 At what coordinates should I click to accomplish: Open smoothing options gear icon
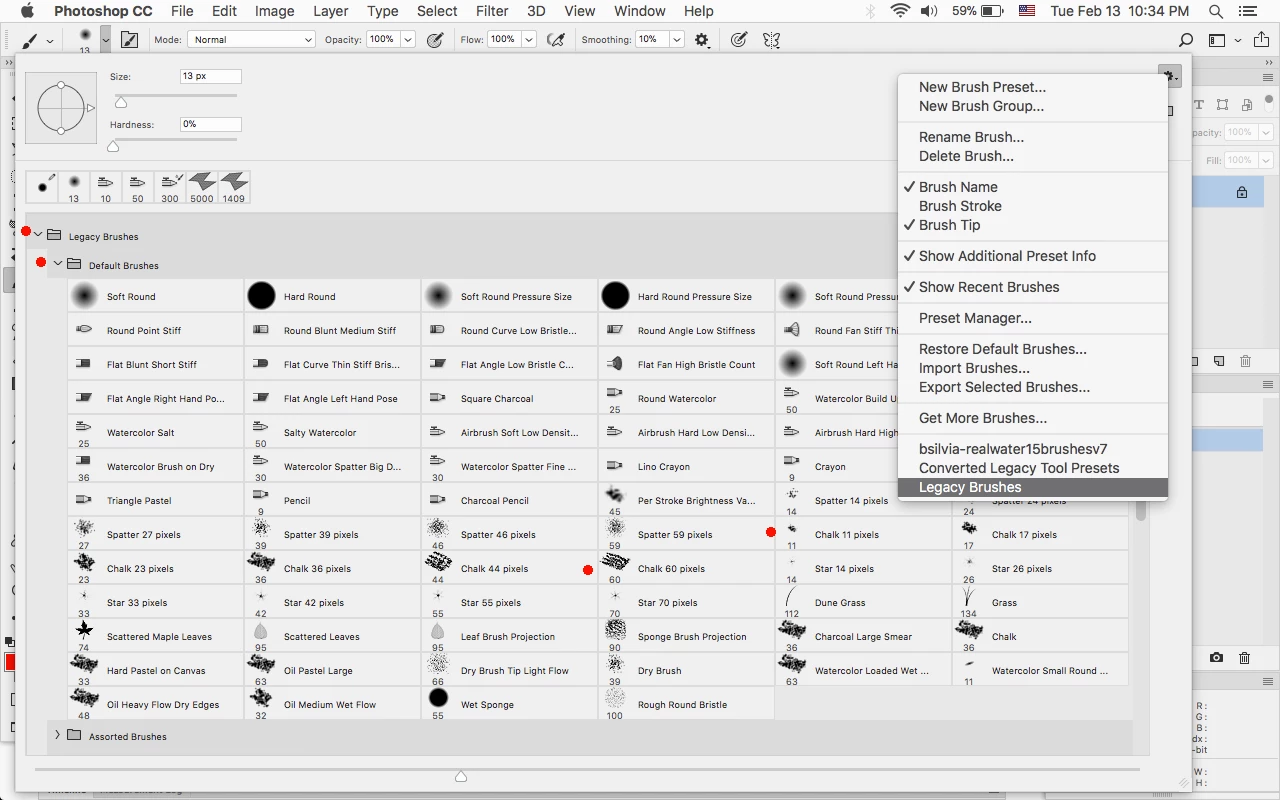pyautogui.click(x=702, y=40)
